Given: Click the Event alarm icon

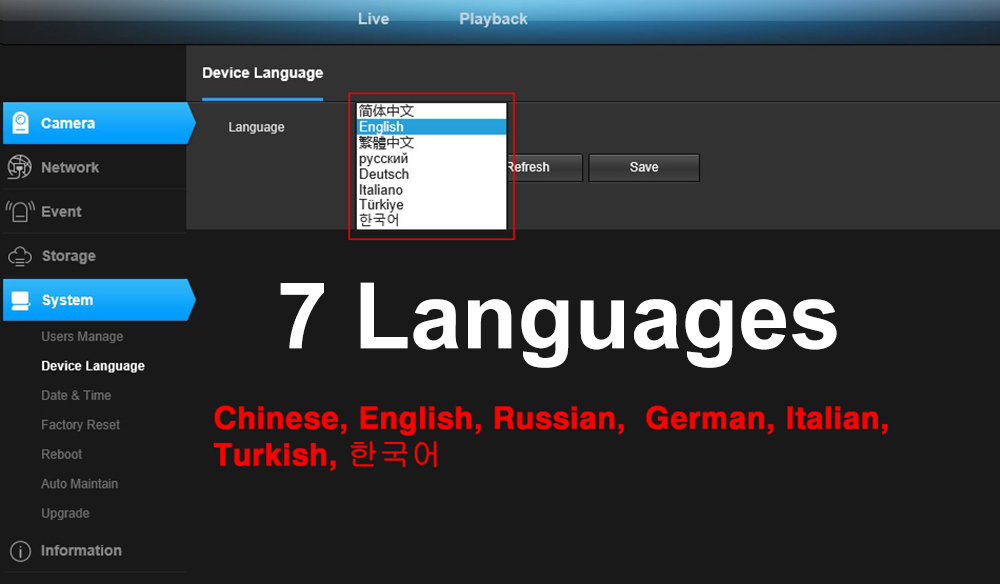Looking at the screenshot, I should tap(20, 212).
